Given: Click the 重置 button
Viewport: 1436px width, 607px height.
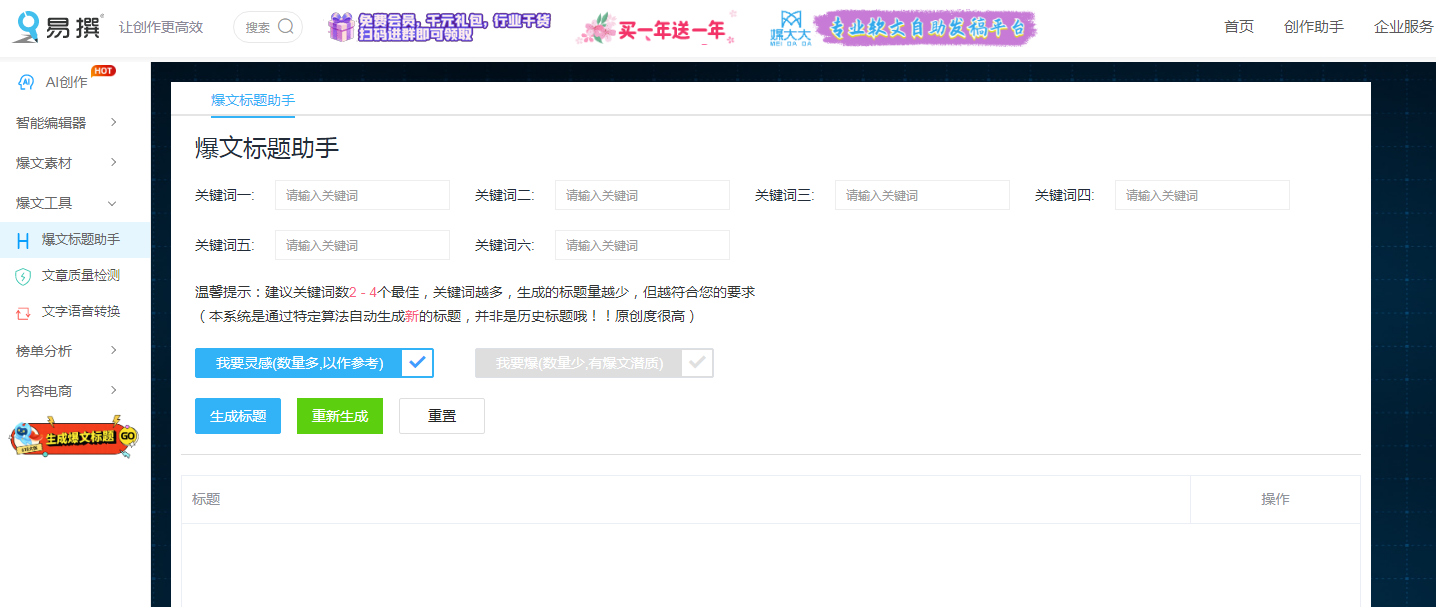Looking at the screenshot, I should tap(441, 415).
